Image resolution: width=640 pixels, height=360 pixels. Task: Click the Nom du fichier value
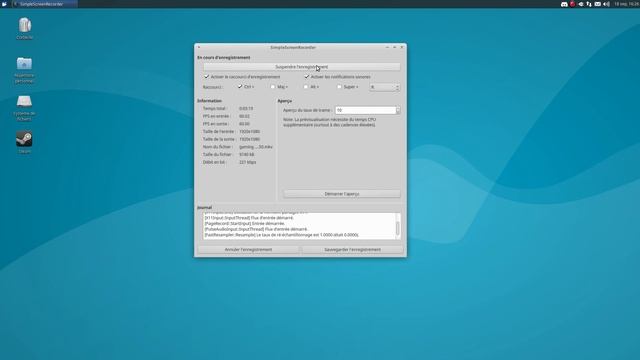coord(256,147)
